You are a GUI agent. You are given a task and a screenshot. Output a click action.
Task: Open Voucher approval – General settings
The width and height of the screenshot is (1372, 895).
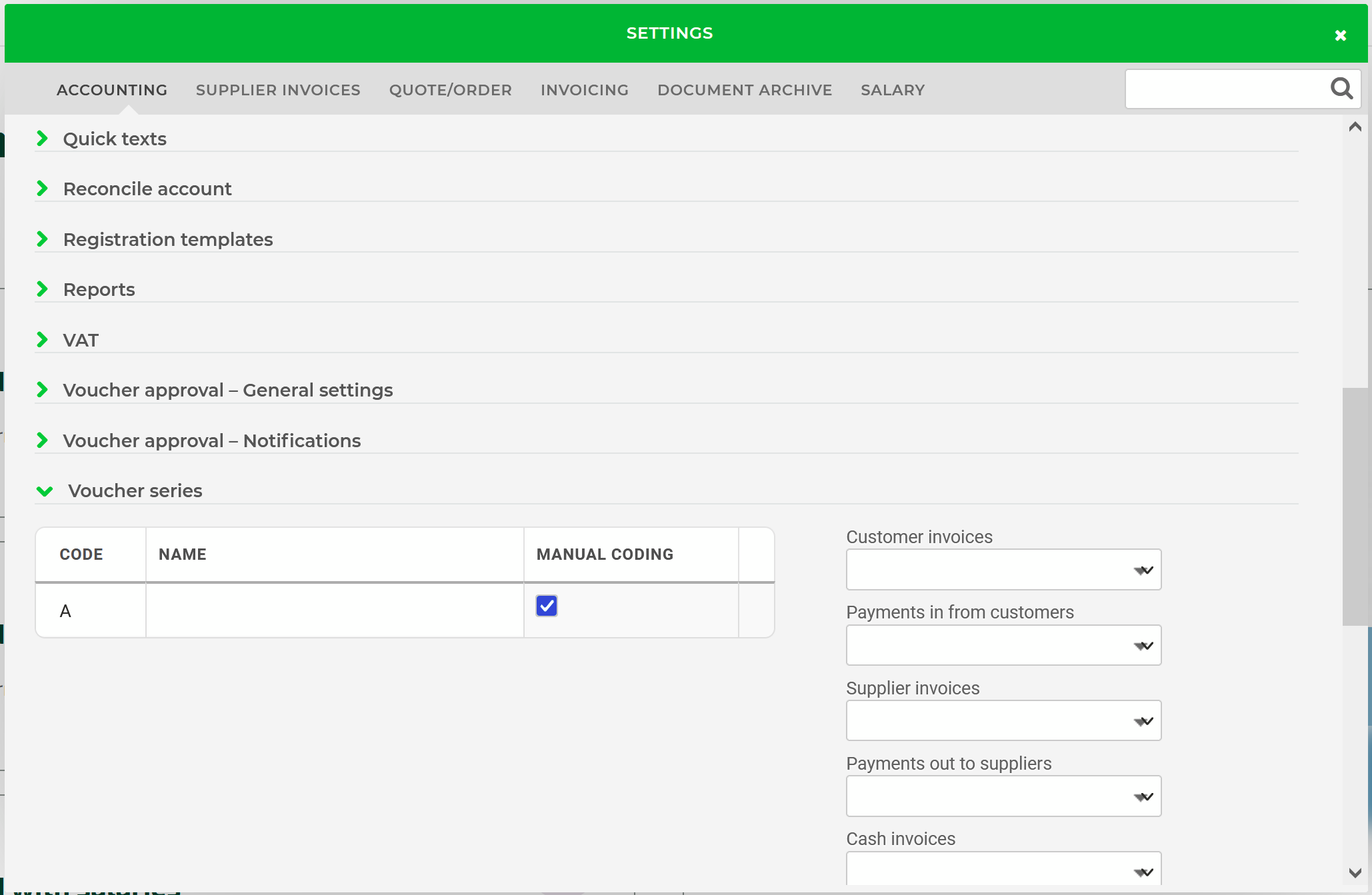tap(227, 390)
